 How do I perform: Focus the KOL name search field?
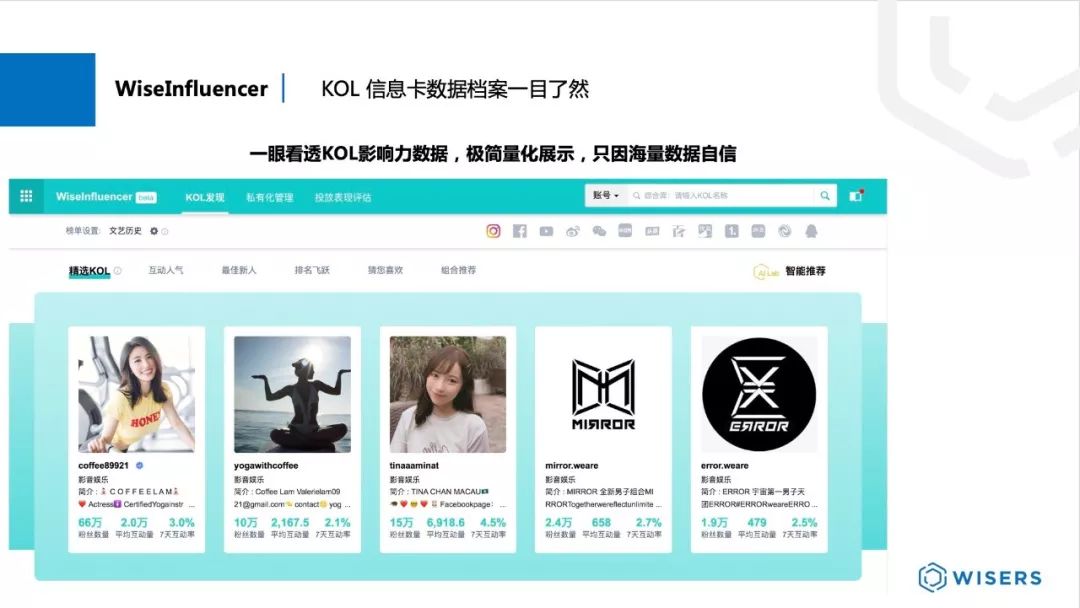coord(722,196)
